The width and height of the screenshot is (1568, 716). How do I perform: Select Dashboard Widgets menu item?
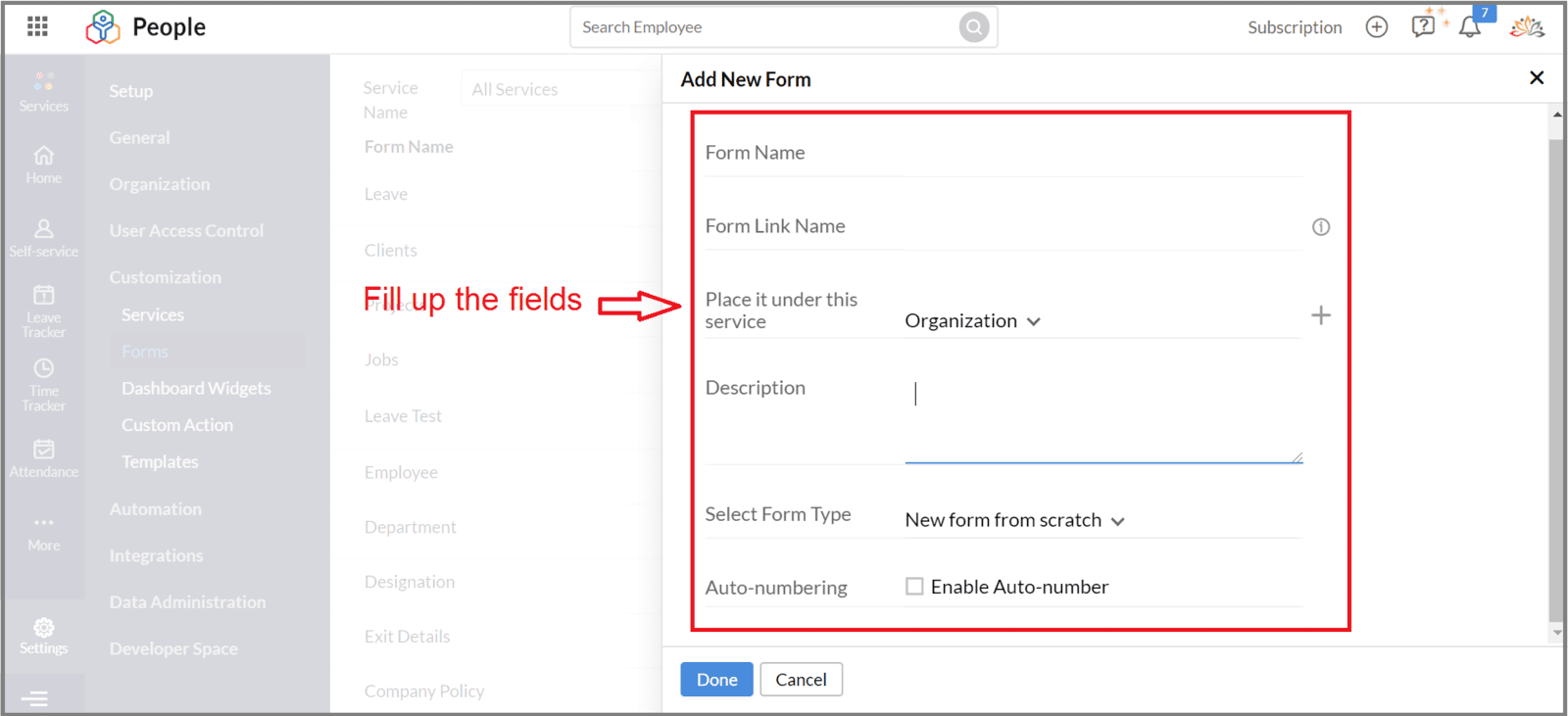pos(196,389)
